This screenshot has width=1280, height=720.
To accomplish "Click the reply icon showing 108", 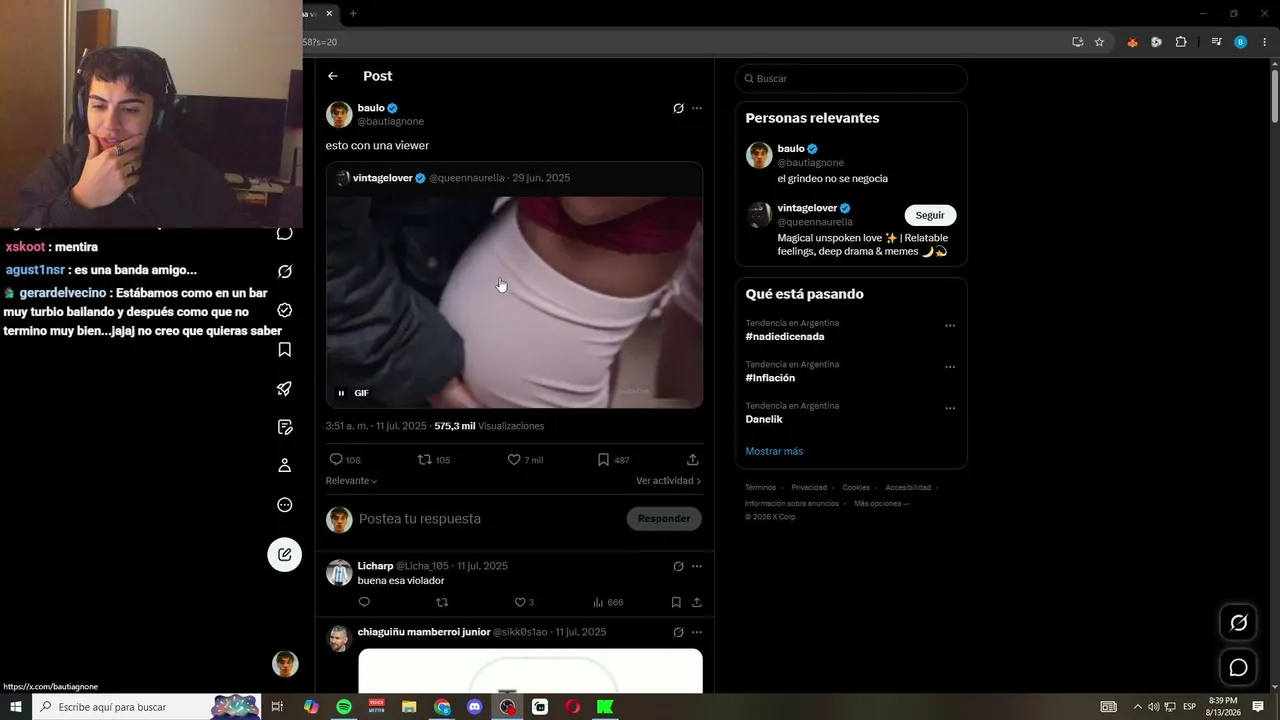I will point(336,460).
